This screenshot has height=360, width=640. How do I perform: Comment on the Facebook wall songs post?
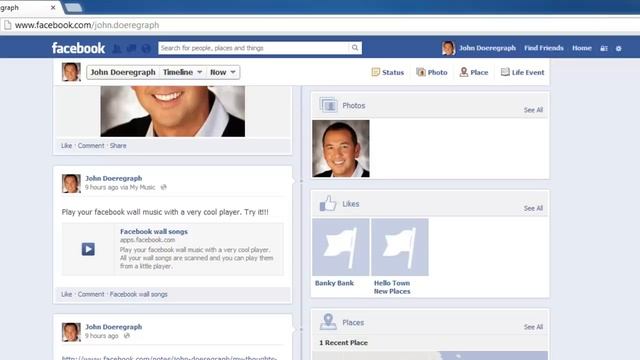tap(91, 294)
